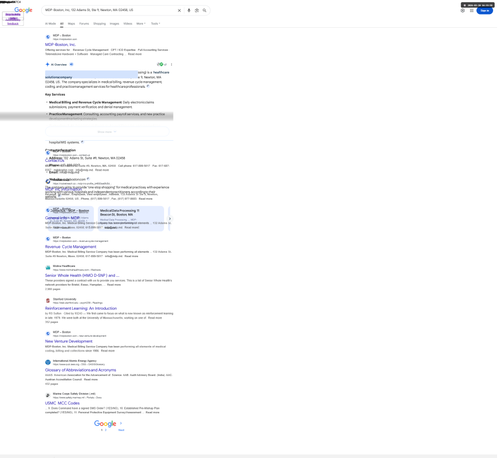Advance source cards with right arrow
Image resolution: width=500 pixels, height=458 pixels.
tap(170, 219)
